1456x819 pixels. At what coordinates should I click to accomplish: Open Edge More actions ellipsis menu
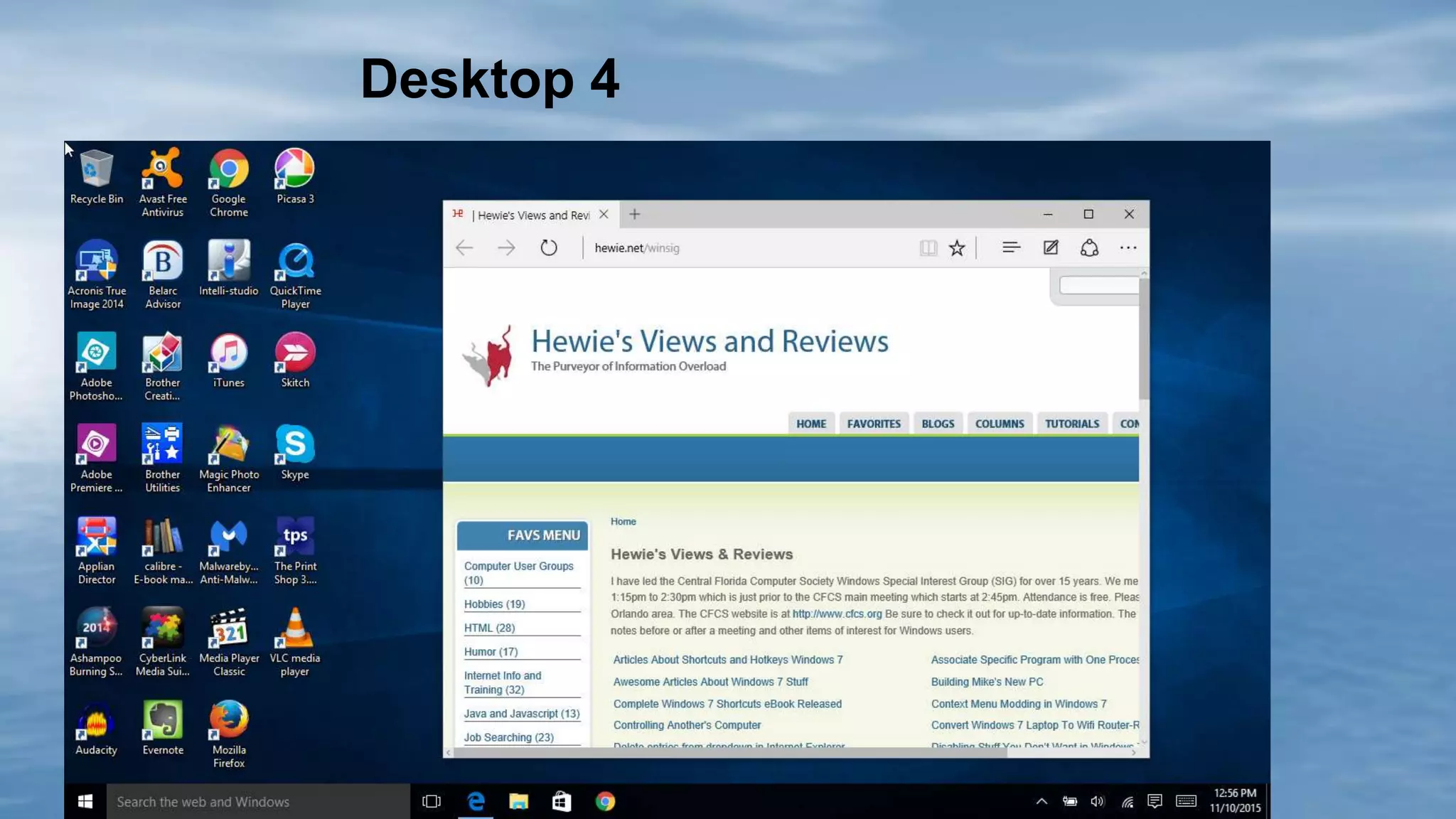click(x=1128, y=247)
